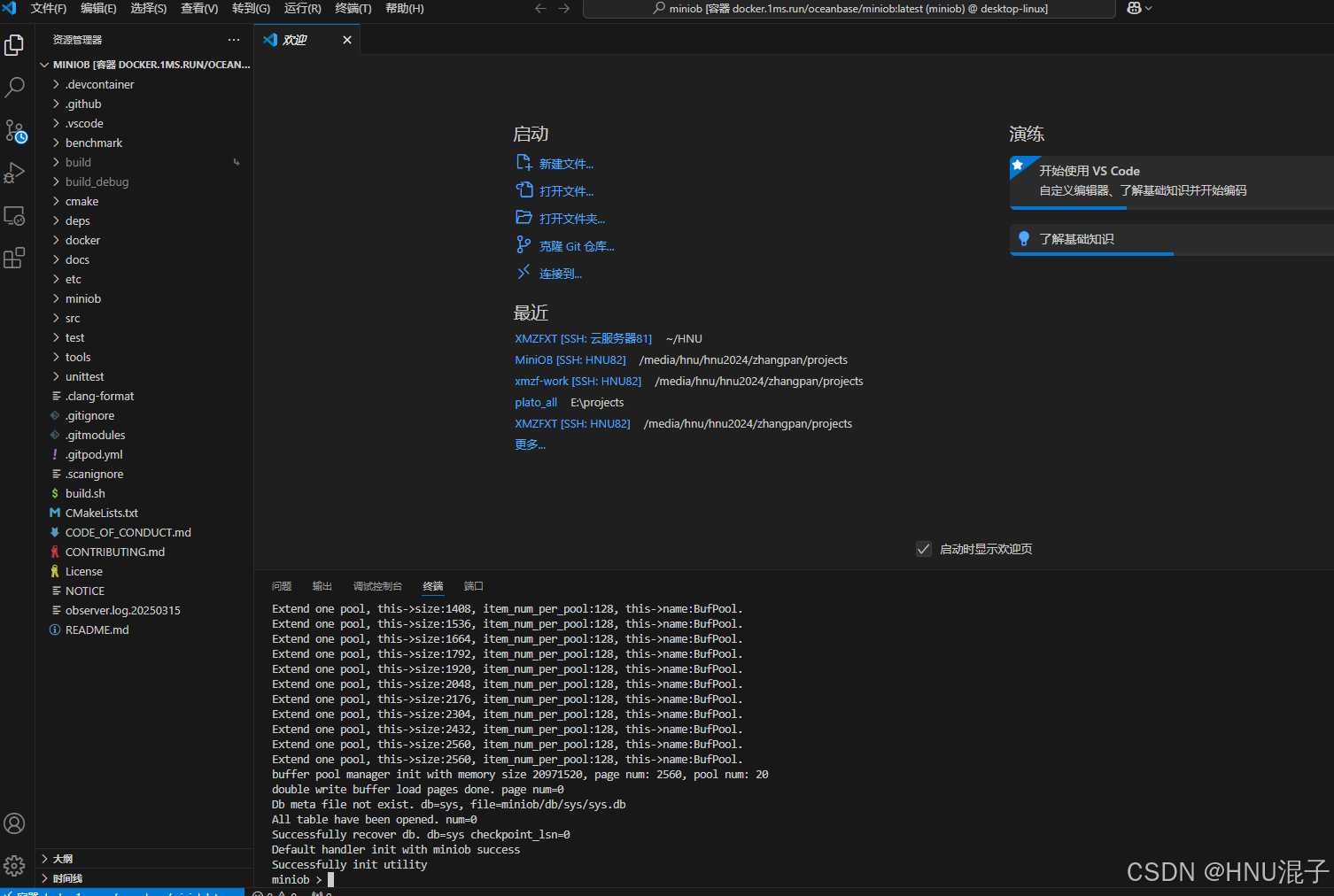This screenshot has height=896, width=1334.
Task: Open the Source Control view
Action: (14, 130)
